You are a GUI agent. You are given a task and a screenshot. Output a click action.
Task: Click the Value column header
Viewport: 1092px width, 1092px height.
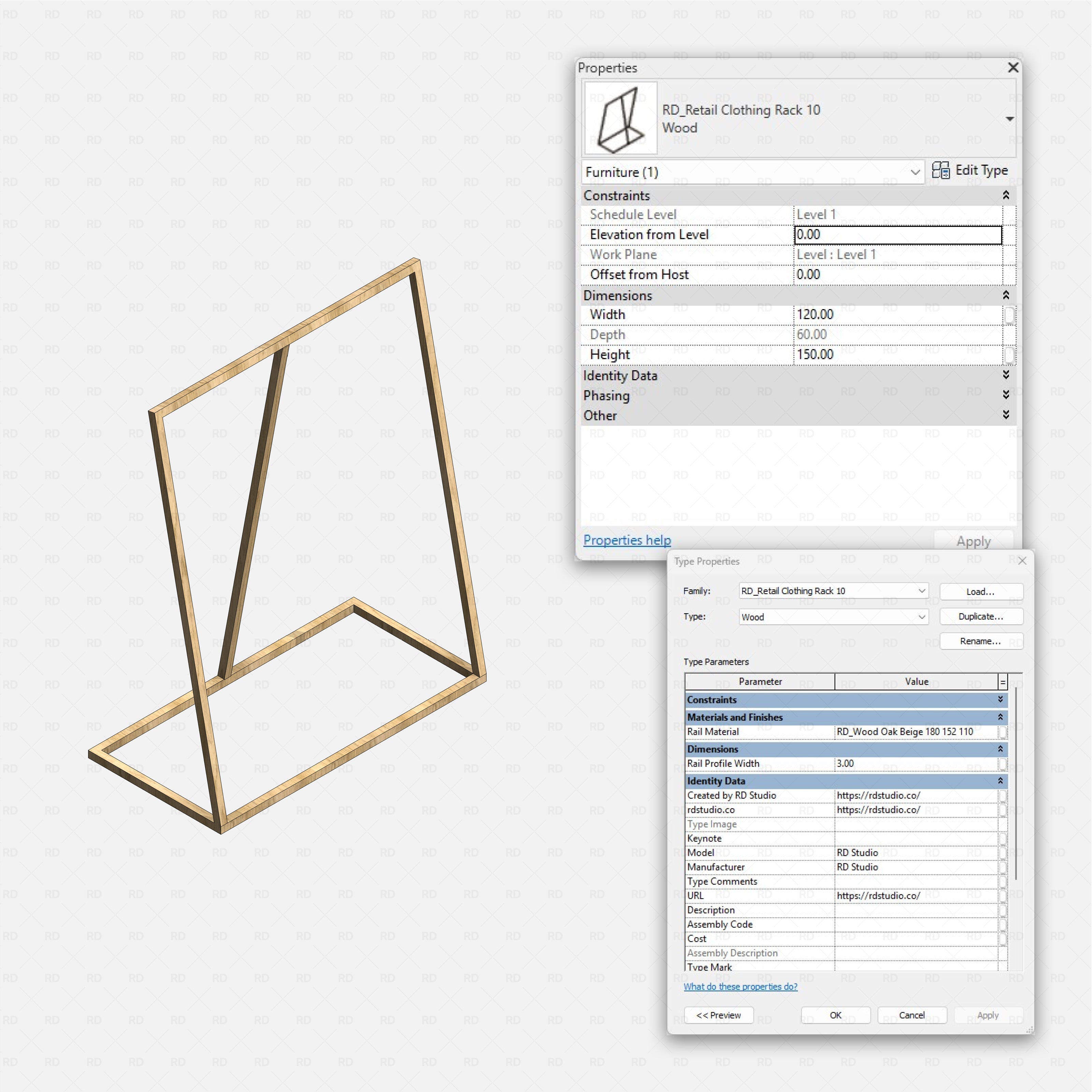(916, 682)
